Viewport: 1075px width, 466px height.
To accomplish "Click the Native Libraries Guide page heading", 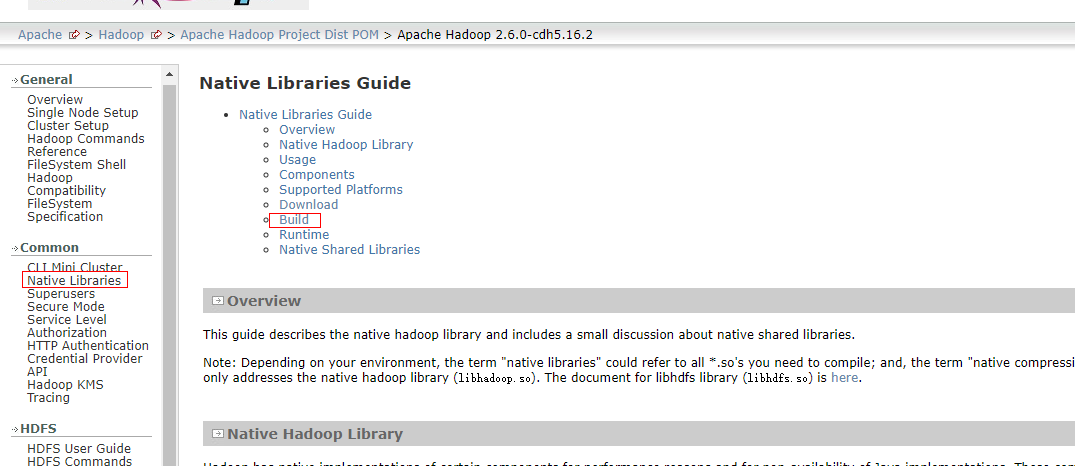I will (x=305, y=83).
